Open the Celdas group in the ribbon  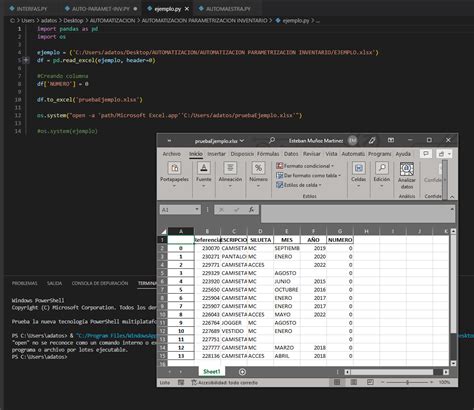pos(358,175)
